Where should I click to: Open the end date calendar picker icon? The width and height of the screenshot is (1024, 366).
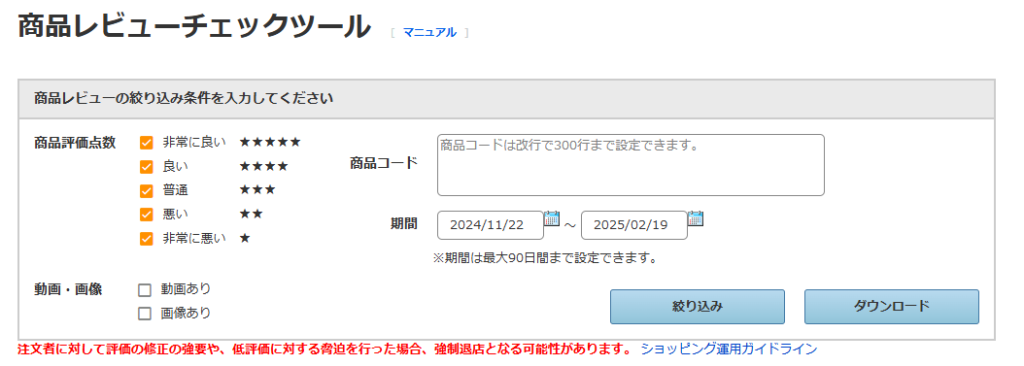pyautogui.click(x=696, y=218)
